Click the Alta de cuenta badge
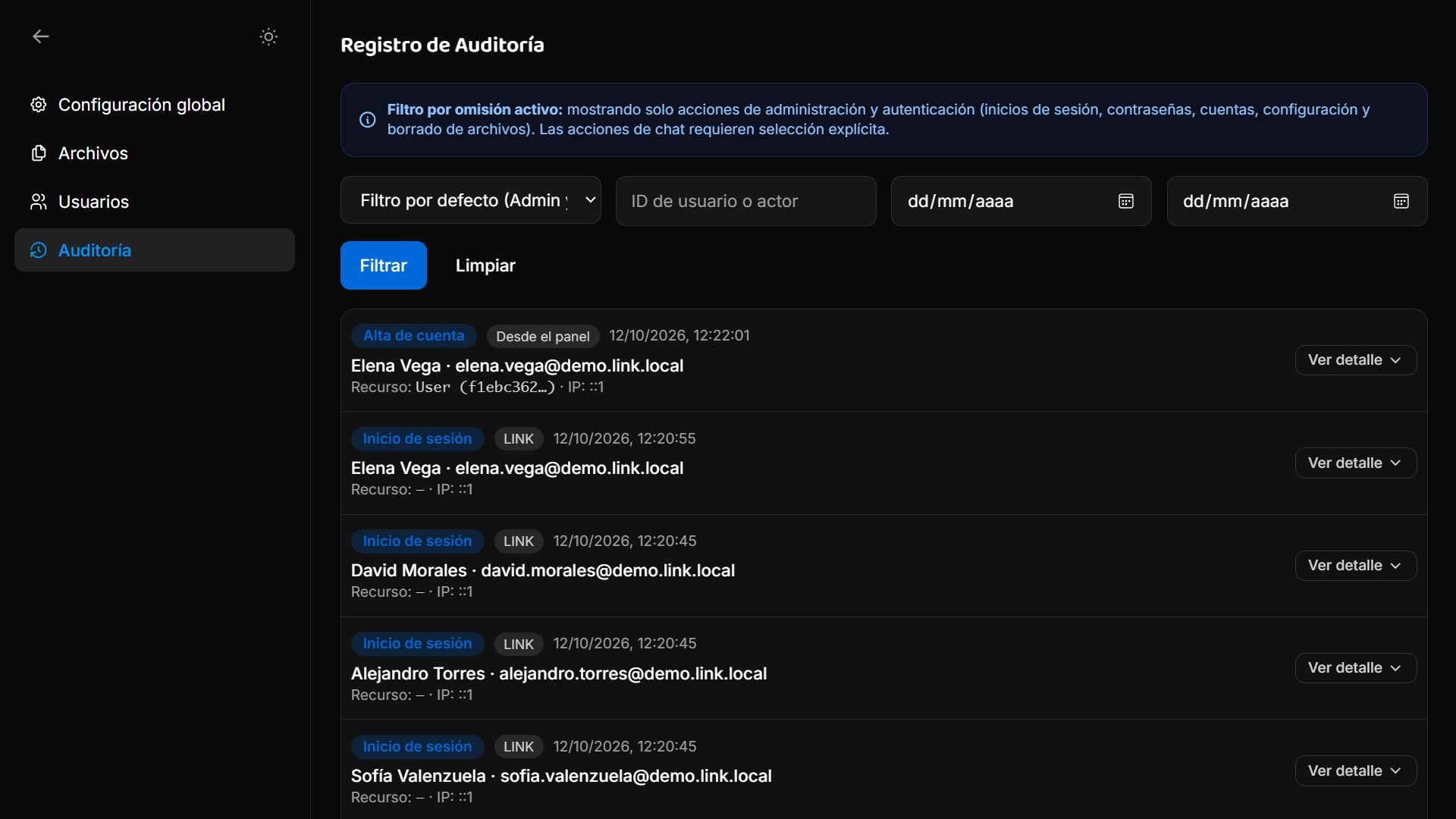Viewport: 1456px width, 819px height. coord(414,336)
